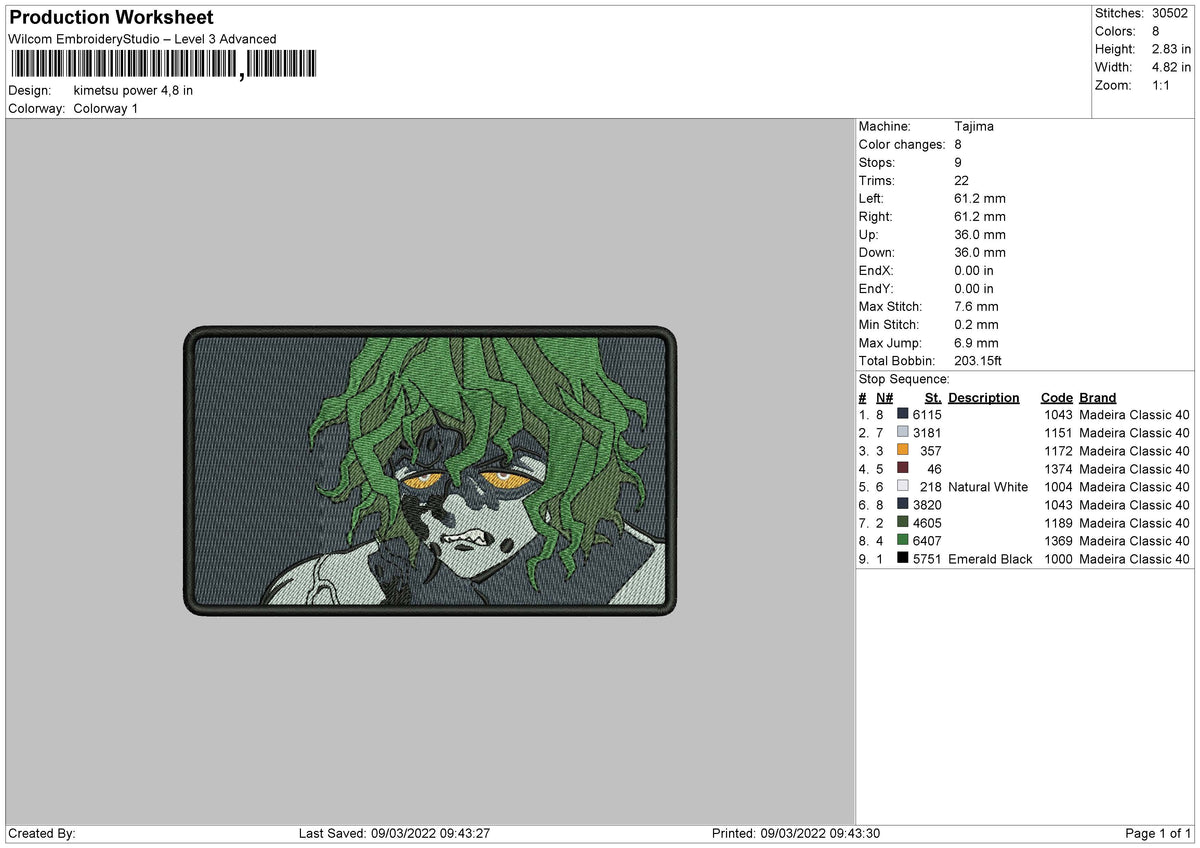The height and width of the screenshot is (848, 1200).
Task: Click the Natural White color swatch
Action: pos(903,486)
